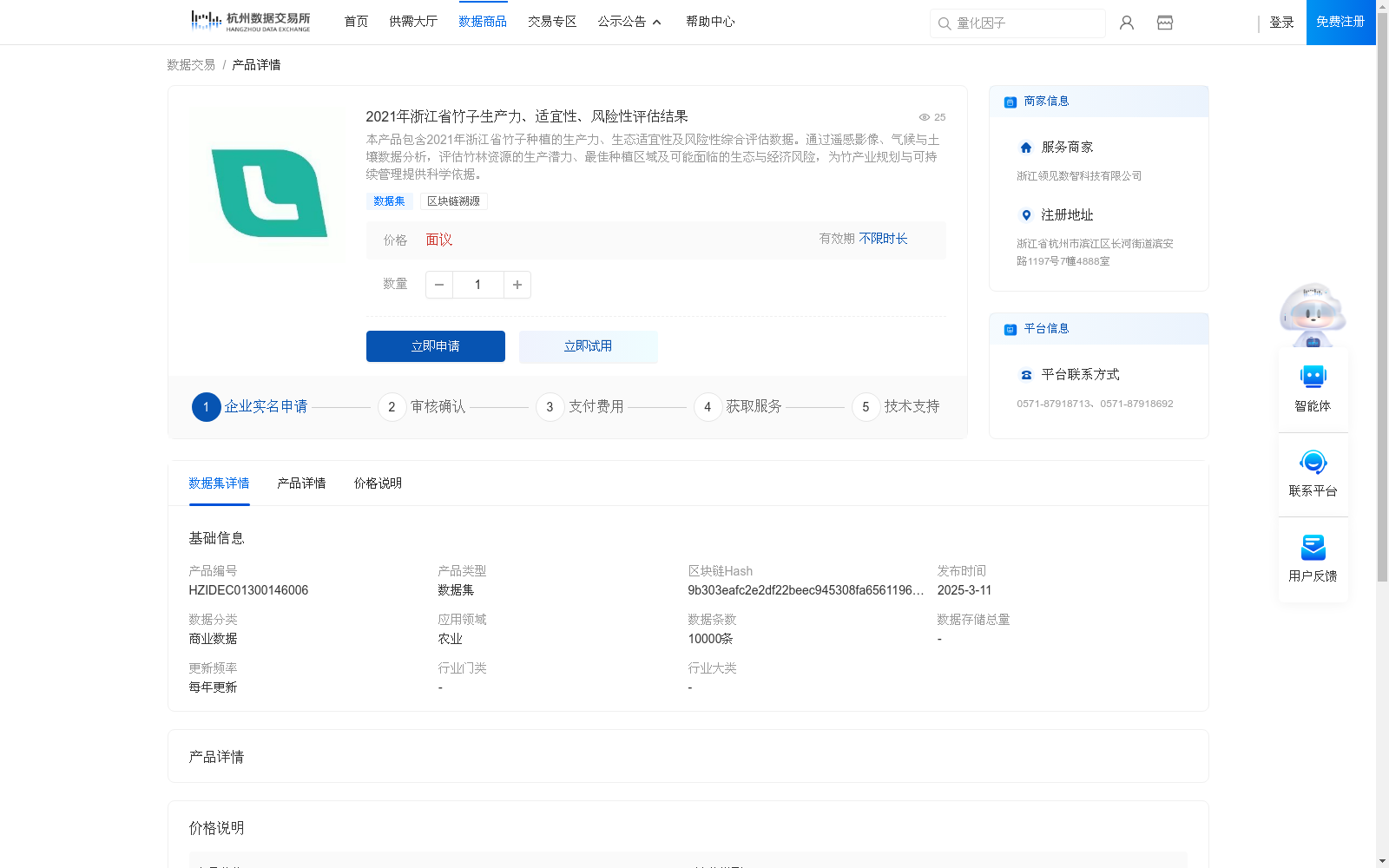Open 交易专区 navigation item
This screenshot has width=1389, height=868.
coord(552,22)
